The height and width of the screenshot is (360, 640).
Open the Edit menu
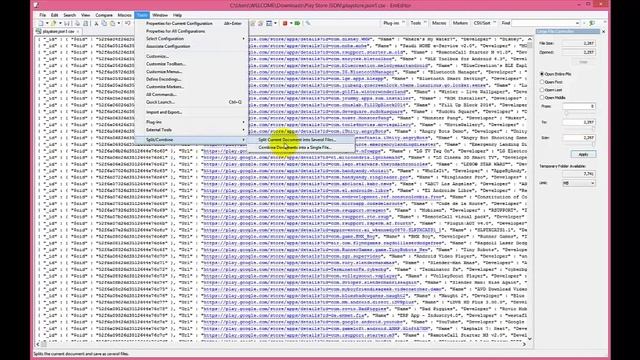pos(54,15)
